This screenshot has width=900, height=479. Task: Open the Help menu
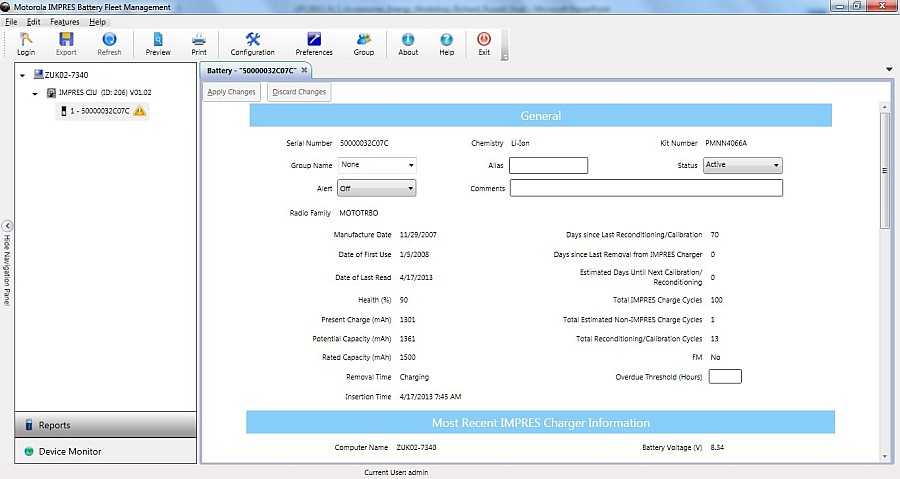(97, 22)
